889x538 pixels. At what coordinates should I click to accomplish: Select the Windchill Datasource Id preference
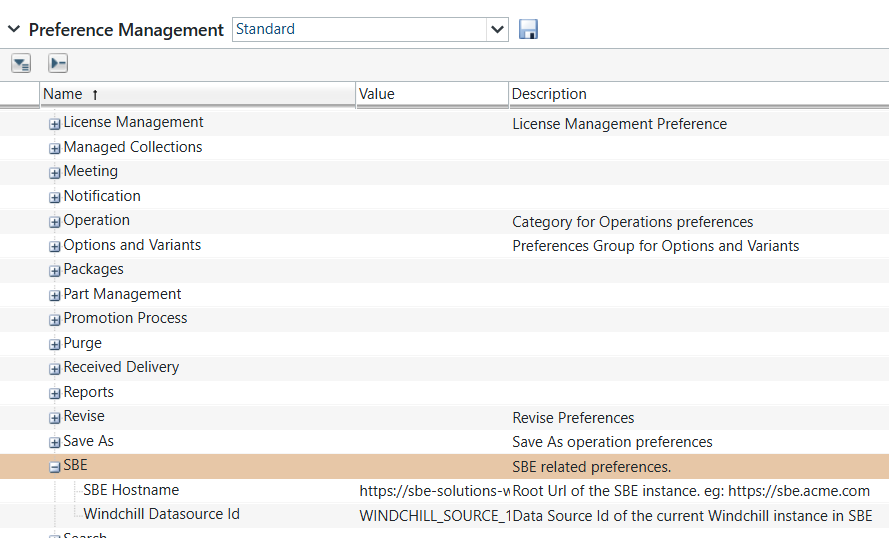tap(161, 515)
